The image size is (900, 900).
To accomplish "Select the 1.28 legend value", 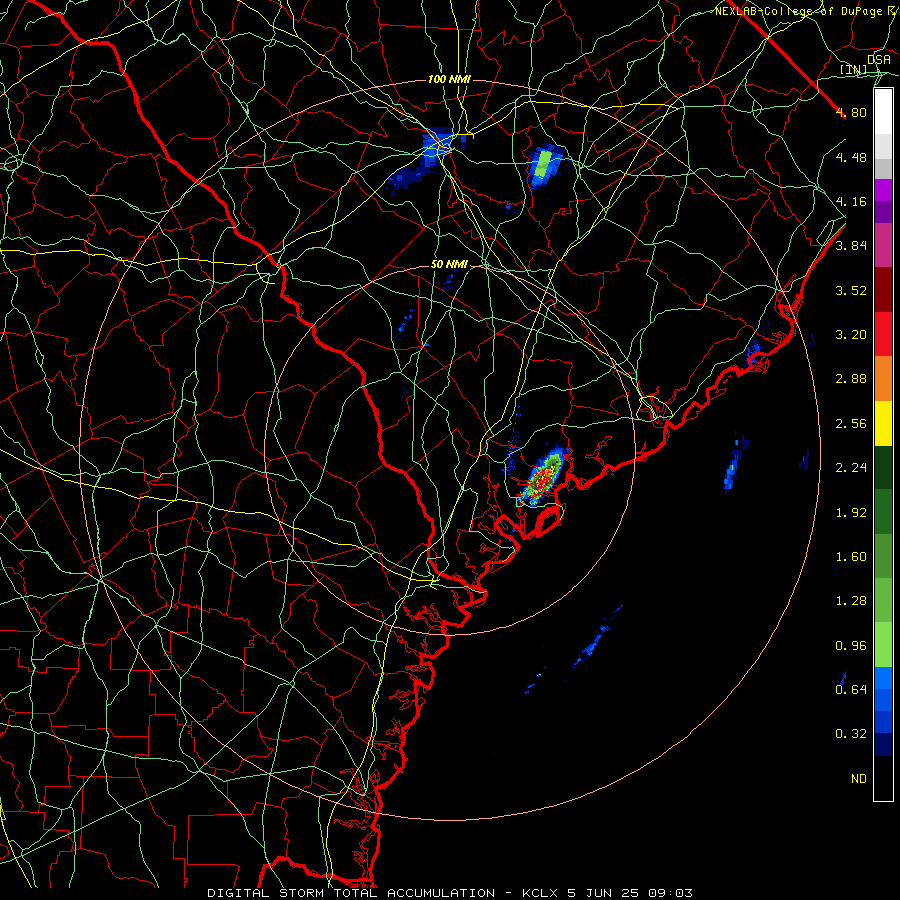I will (851, 601).
